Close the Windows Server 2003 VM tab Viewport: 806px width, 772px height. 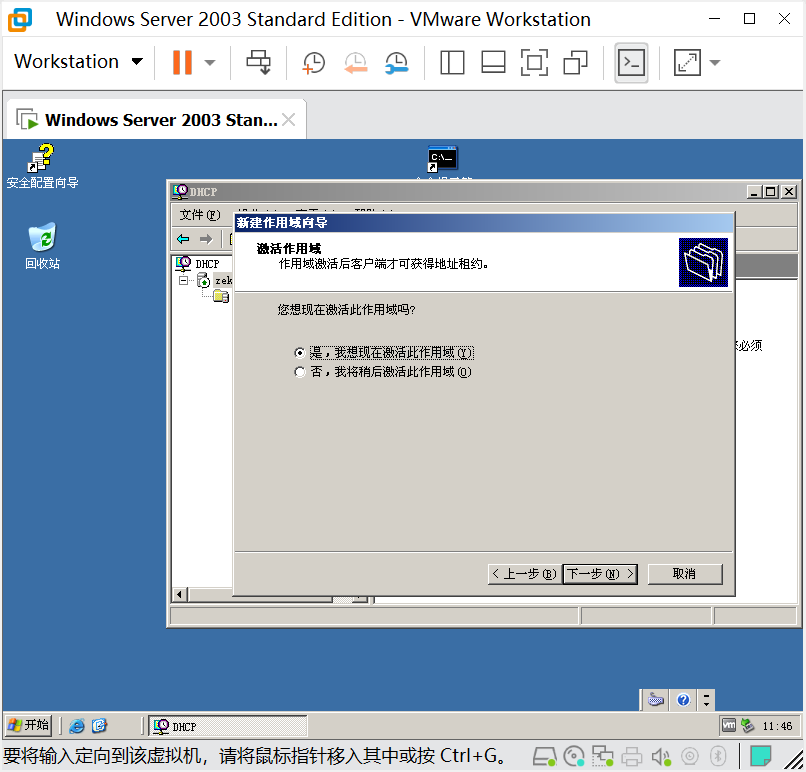tap(289, 120)
